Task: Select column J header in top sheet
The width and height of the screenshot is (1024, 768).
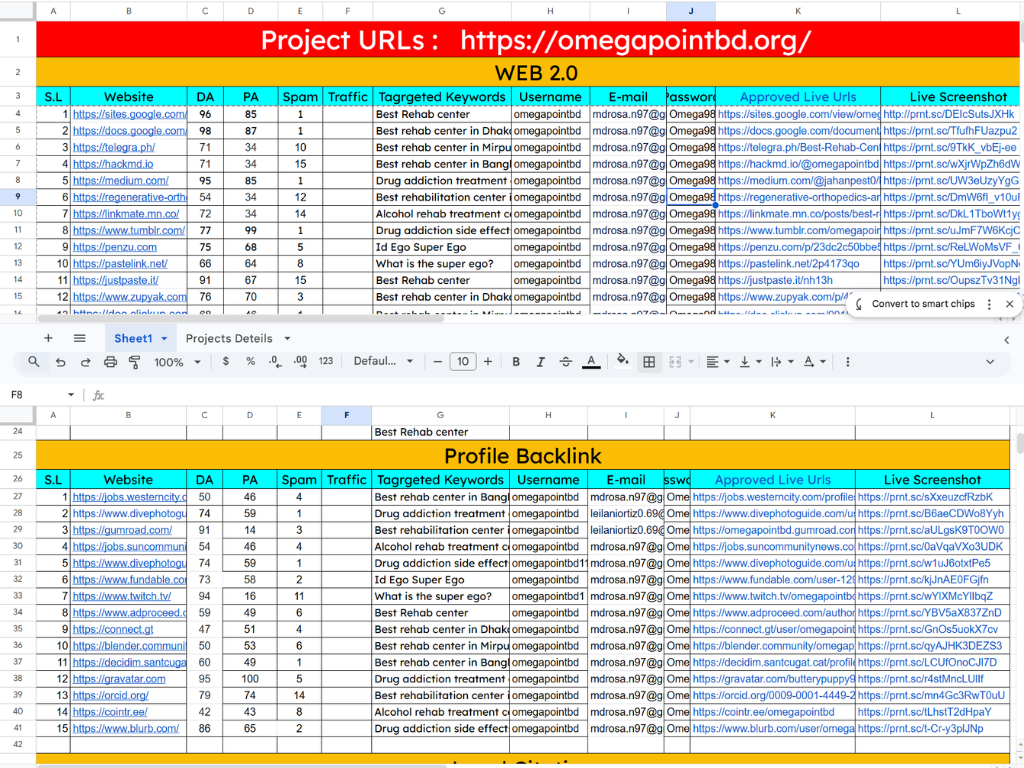Action: (691, 11)
